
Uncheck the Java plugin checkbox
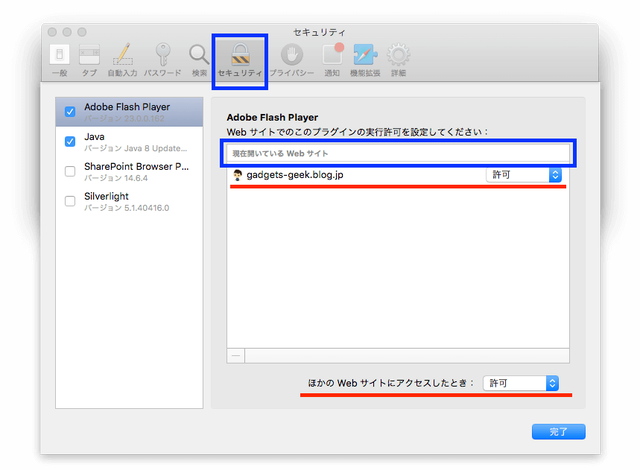point(70,142)
